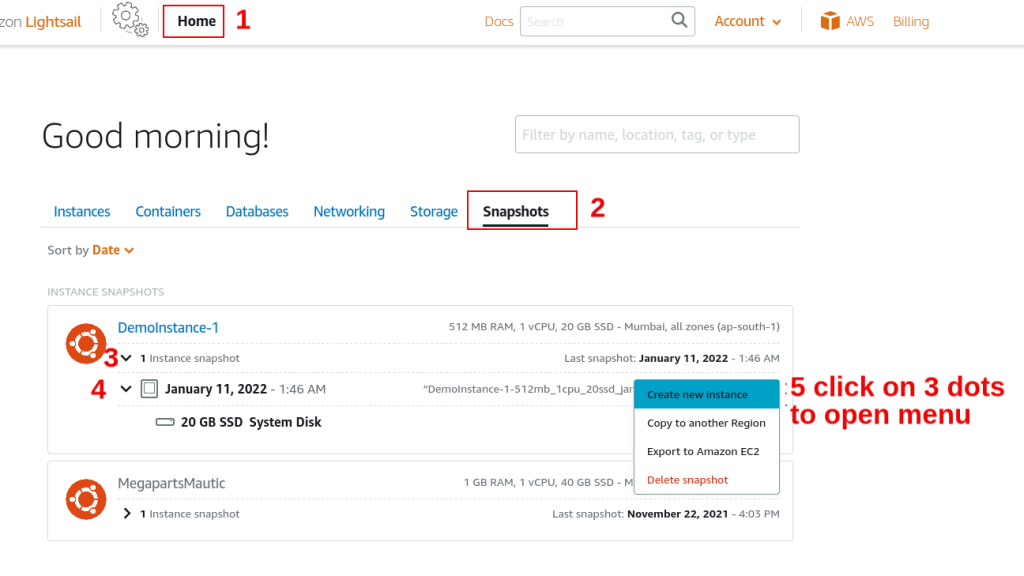This screenshot has height=576, width=1024.
Task: Switch to the Storage tab
Action: pos(434,212)
